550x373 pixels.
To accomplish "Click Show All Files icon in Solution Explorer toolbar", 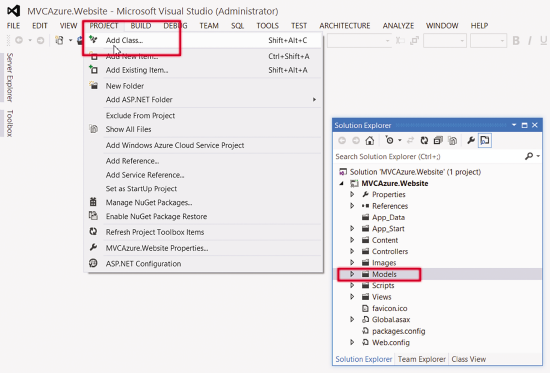I will pos(452,140).
